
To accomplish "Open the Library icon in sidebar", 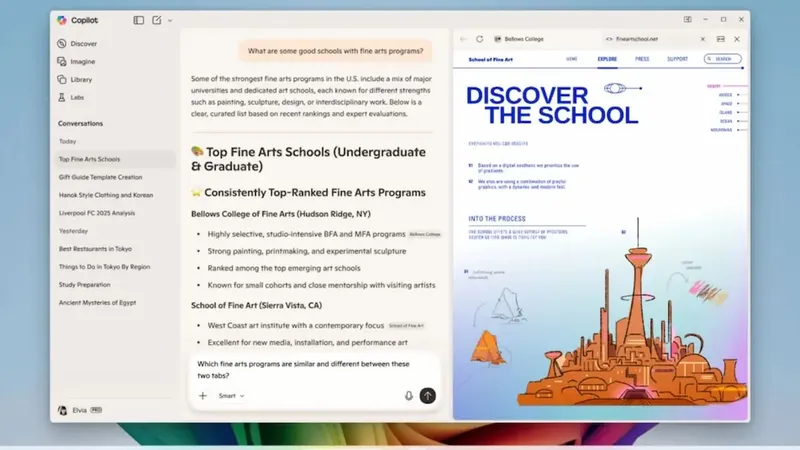I will click(62, 80).
